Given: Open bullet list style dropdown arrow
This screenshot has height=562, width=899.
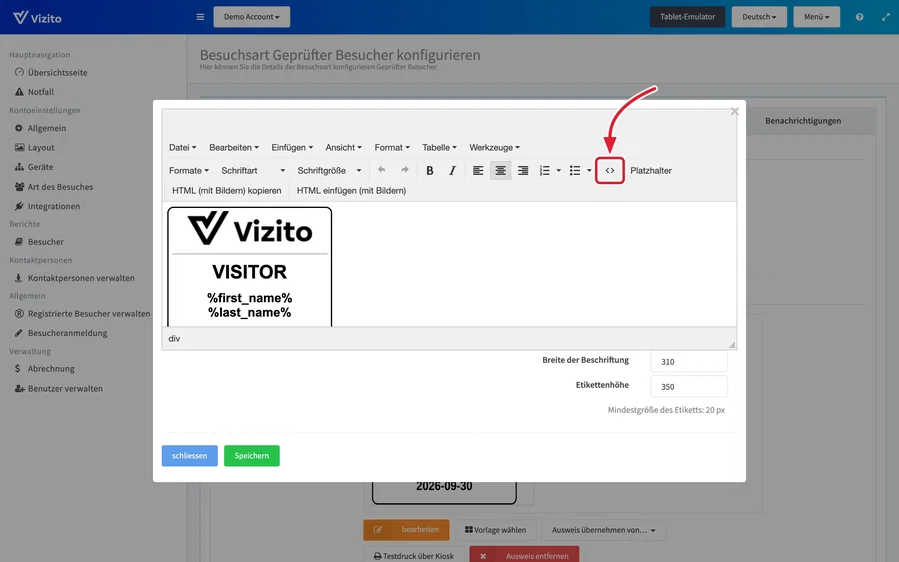Looking at the screenshot, I should [589, 170].
